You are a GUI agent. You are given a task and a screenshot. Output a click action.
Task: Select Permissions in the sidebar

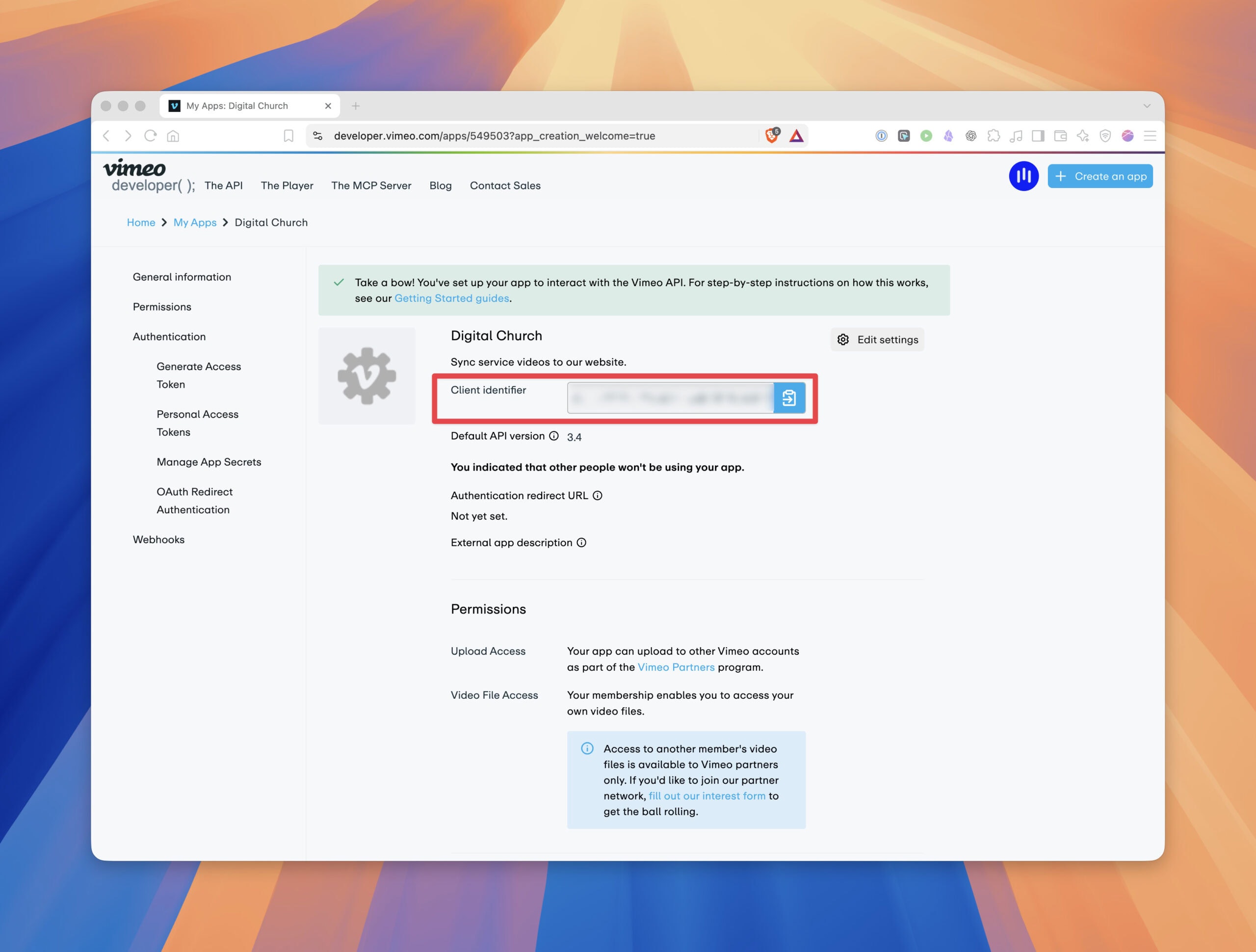(162, 307)
